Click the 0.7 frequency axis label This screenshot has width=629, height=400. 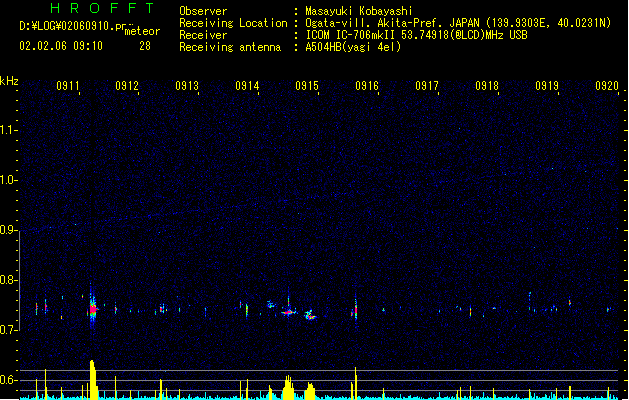[x=8, y=330]
